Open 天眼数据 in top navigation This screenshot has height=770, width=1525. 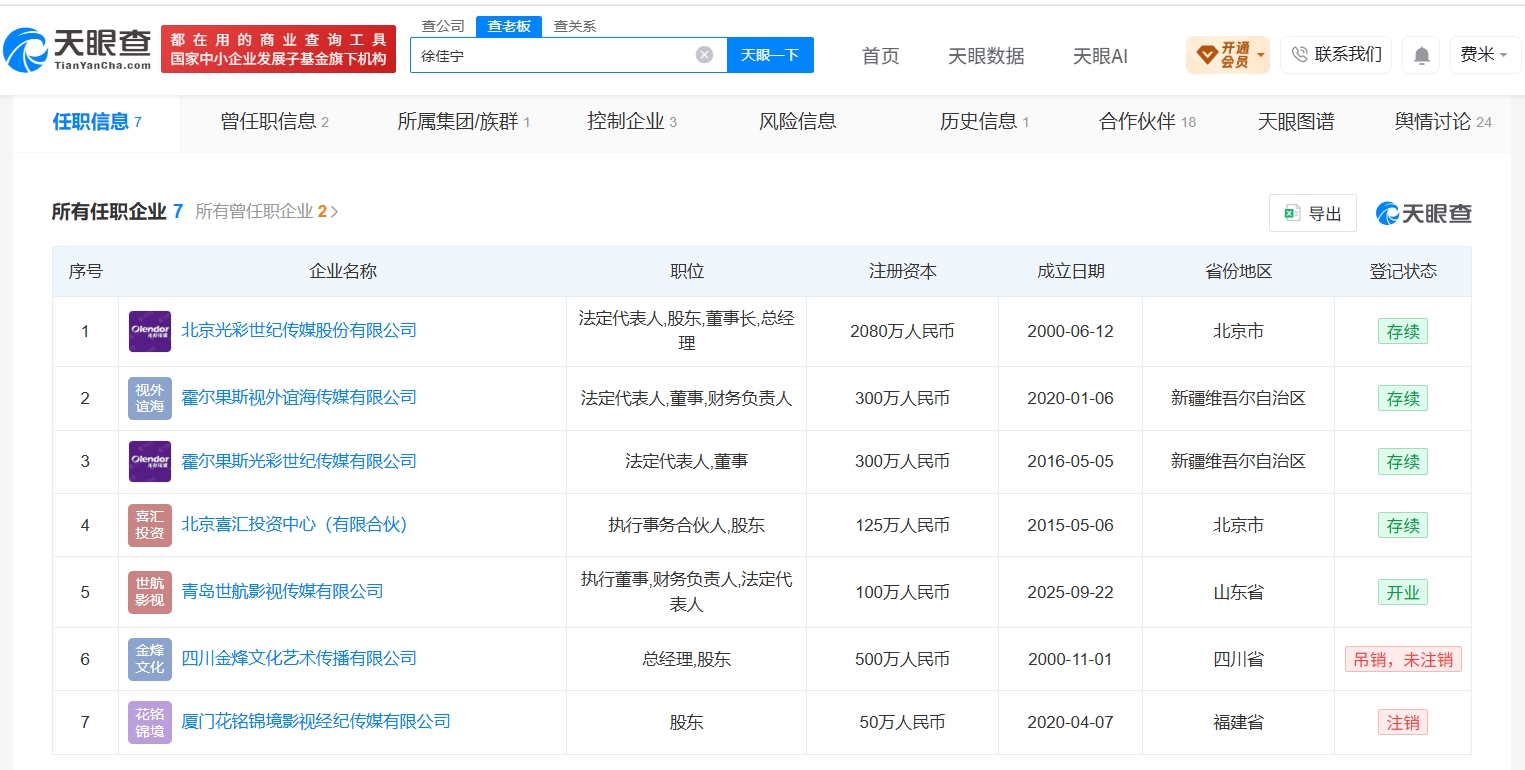[x=986, y=56]
